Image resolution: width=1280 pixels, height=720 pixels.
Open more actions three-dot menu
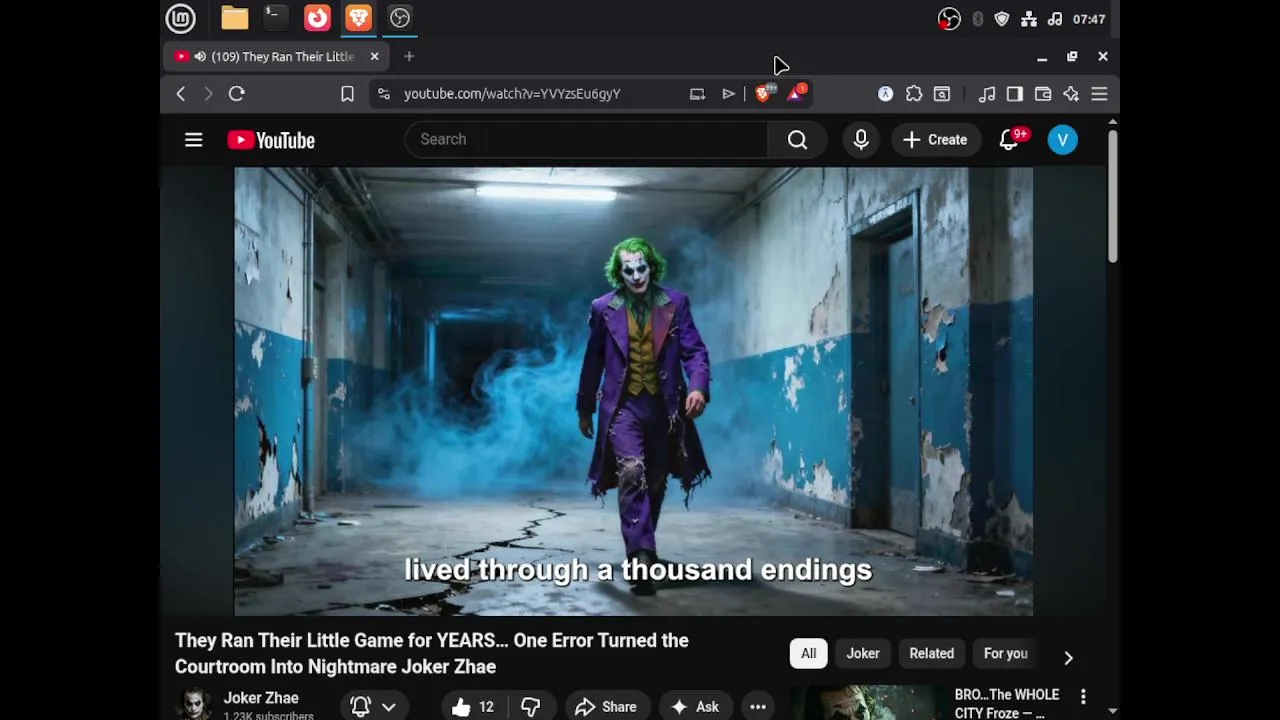point(758,707)
